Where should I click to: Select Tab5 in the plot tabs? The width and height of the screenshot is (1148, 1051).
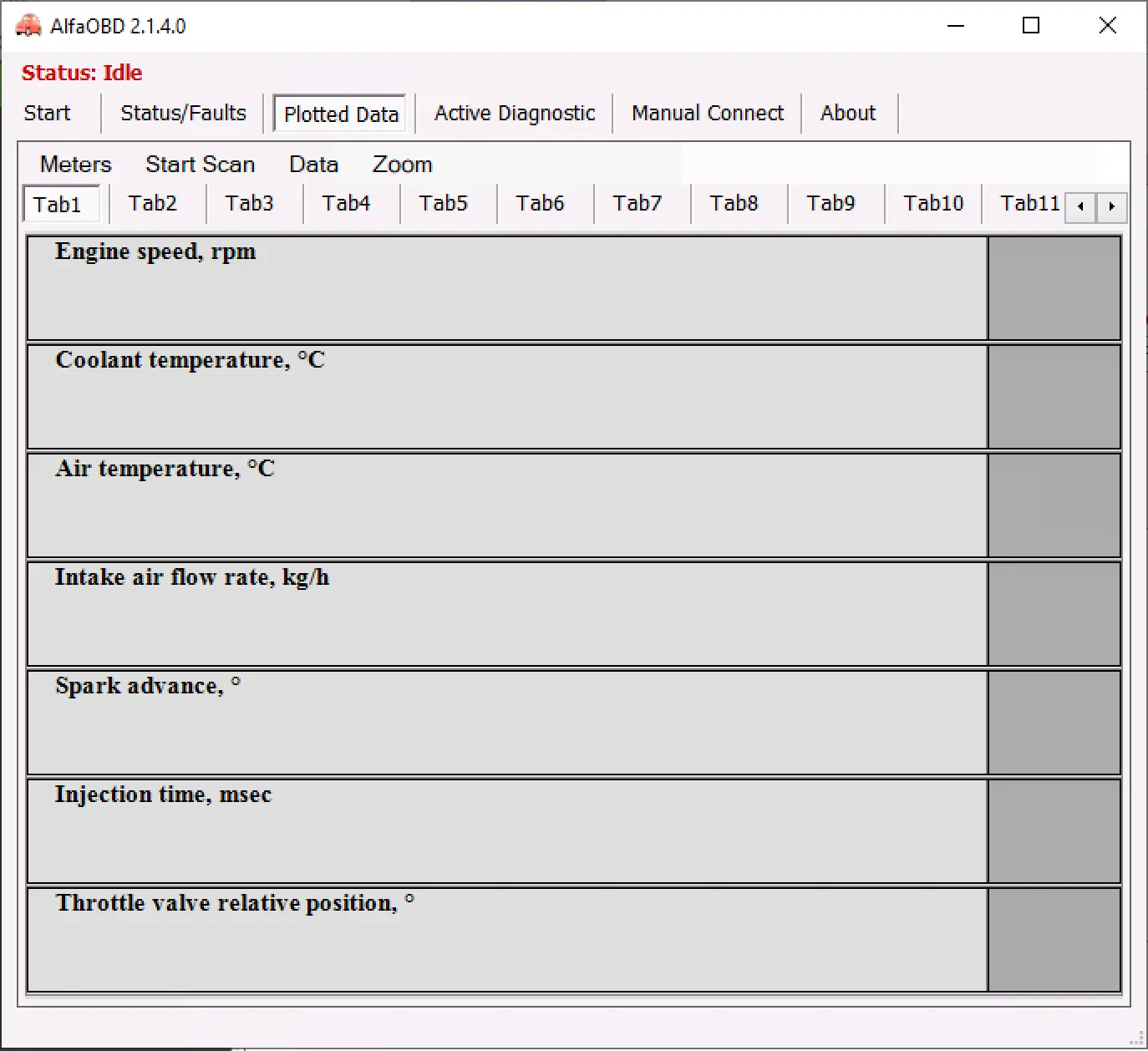[443, 204]
